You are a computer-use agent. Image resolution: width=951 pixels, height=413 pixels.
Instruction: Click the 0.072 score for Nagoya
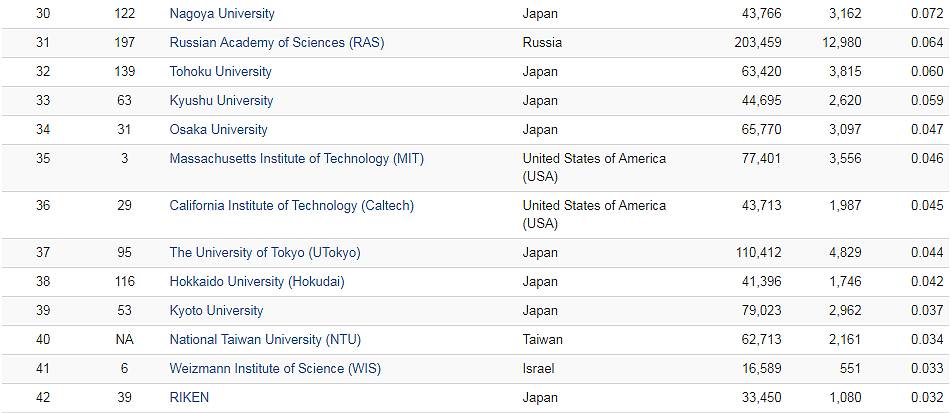[926, 14]
